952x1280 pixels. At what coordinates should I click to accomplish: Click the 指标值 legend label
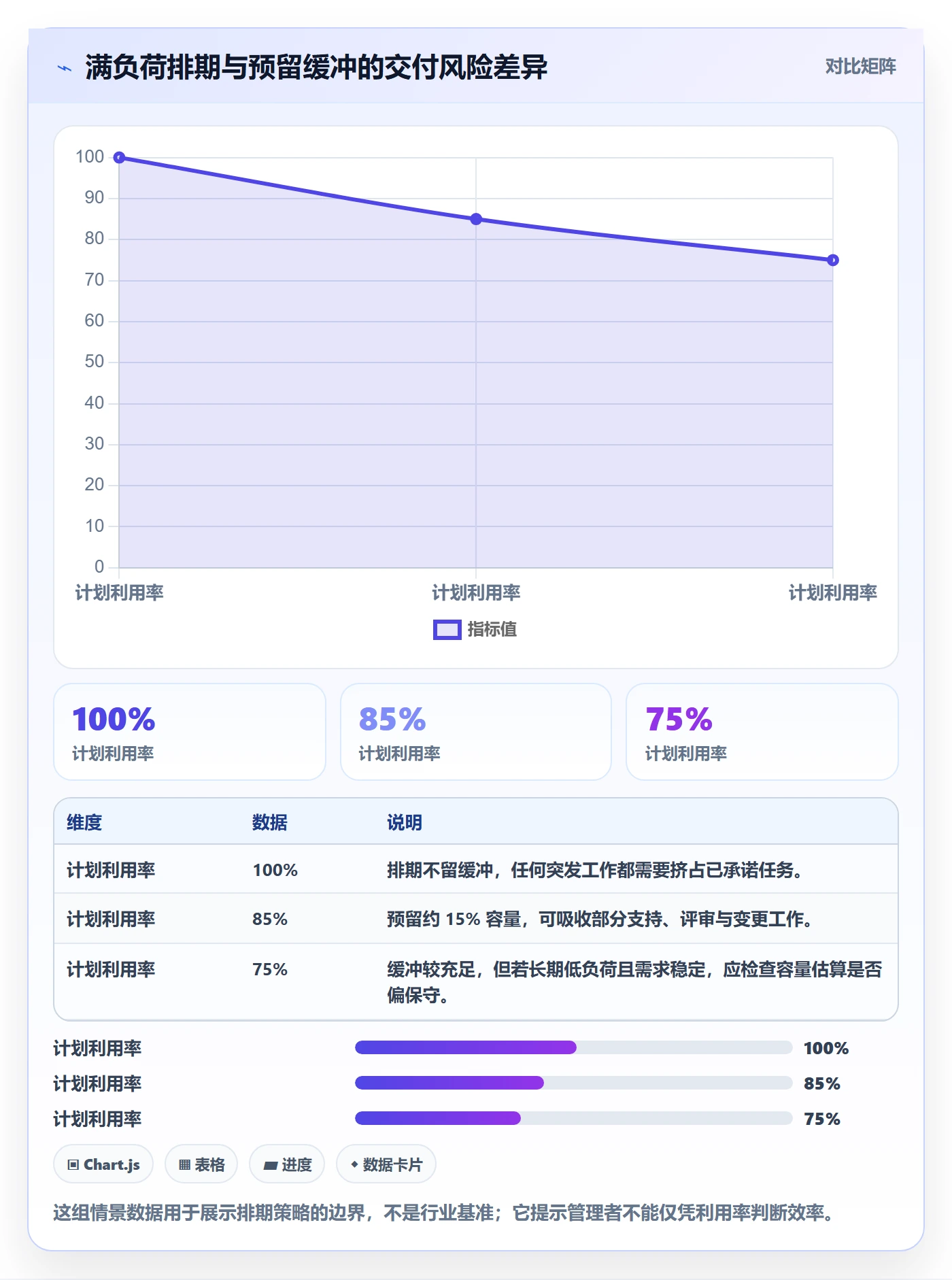pyautogui.click(x=492, y=630)
